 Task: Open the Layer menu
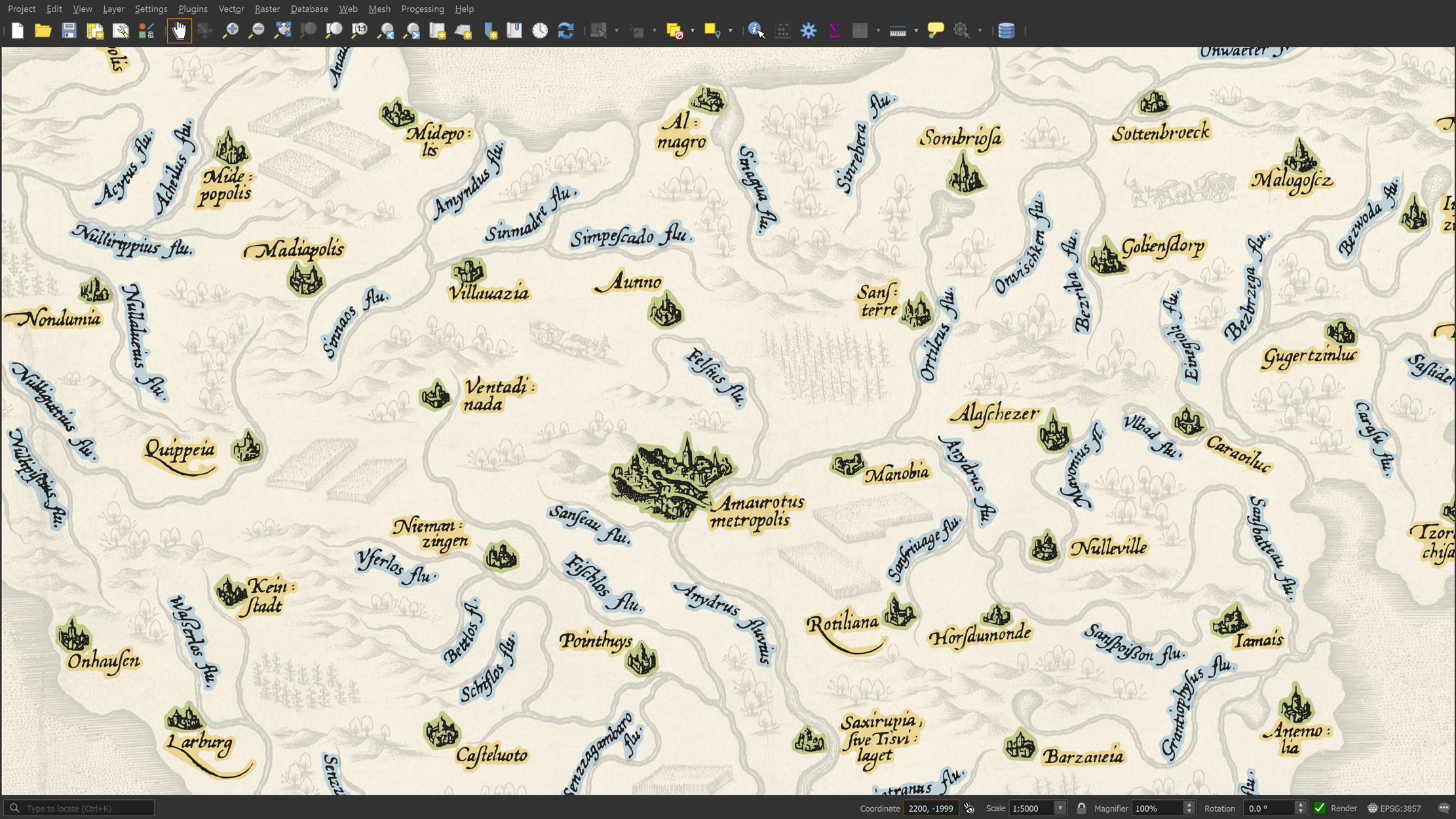pyautogui.click(x=113, y=9)
